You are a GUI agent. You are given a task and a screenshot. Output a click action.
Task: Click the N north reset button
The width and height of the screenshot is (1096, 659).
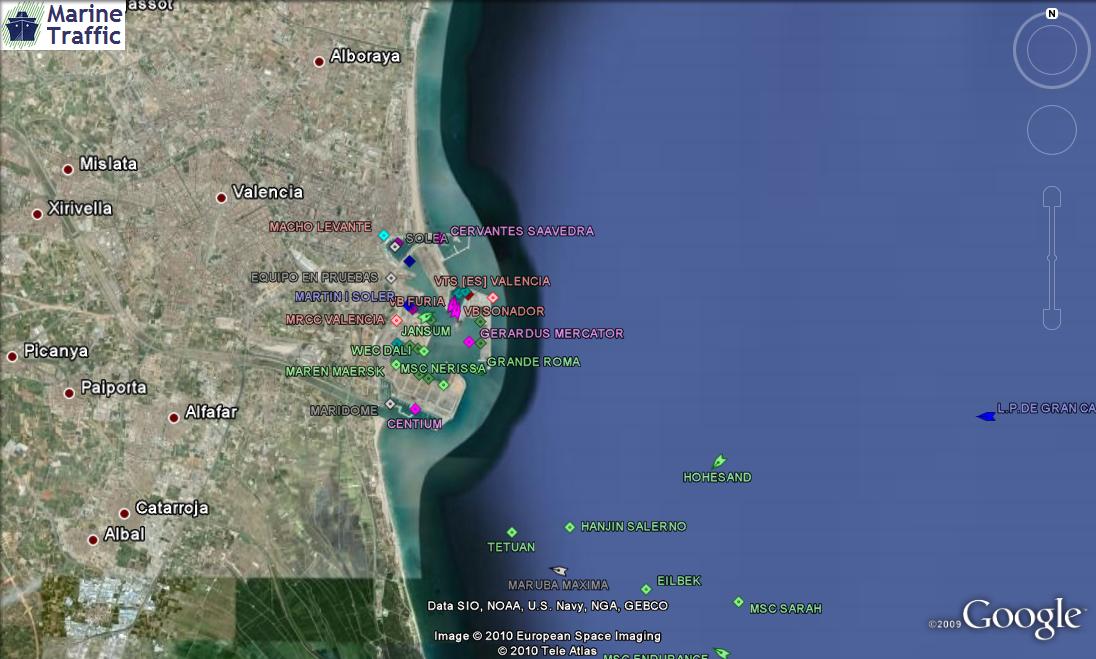(1052, 14)
